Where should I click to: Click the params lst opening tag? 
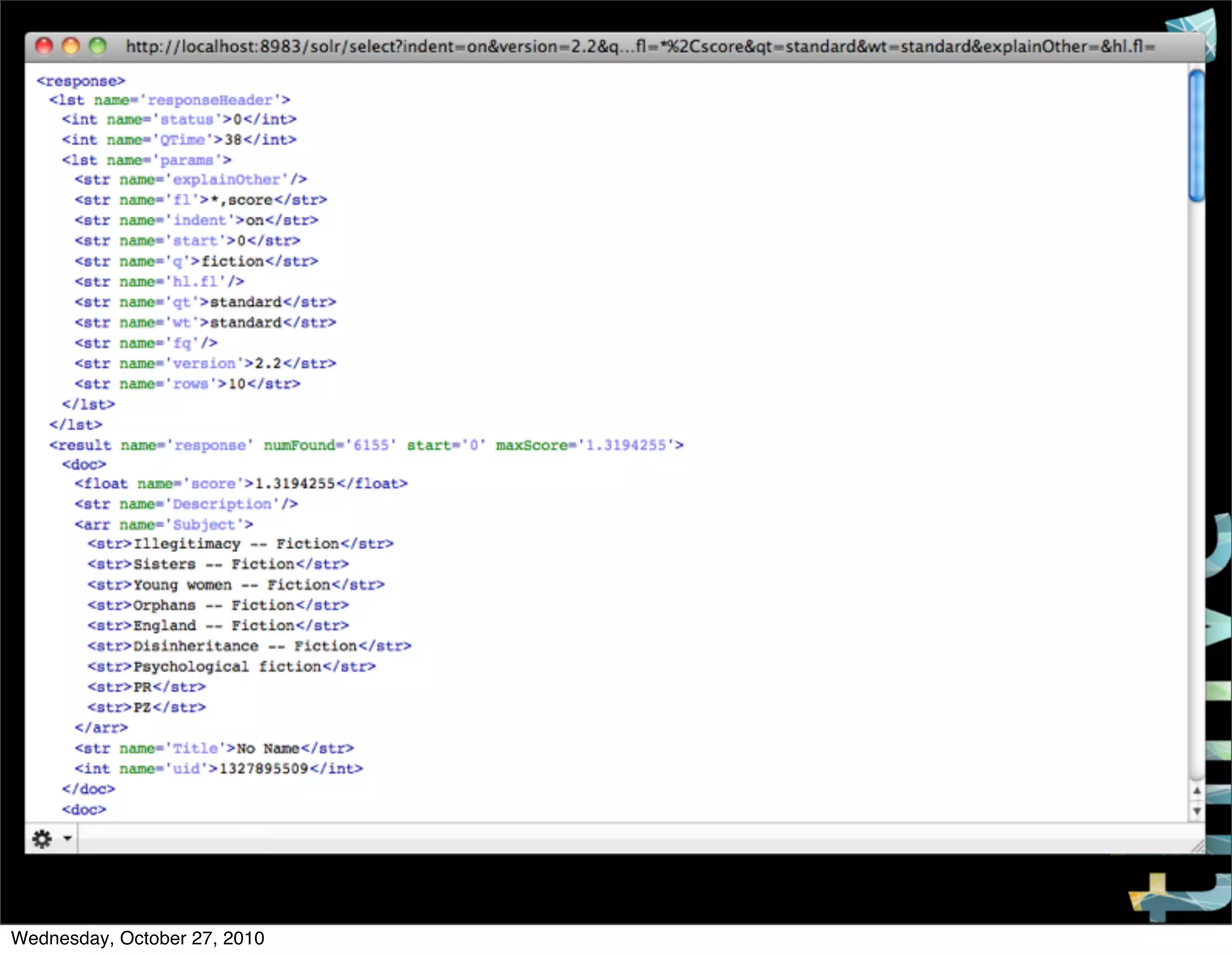(x=146, y=160)
